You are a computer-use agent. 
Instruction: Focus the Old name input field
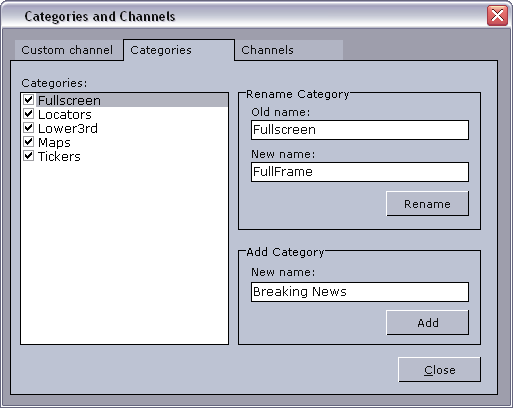click(x=360, y=130)
